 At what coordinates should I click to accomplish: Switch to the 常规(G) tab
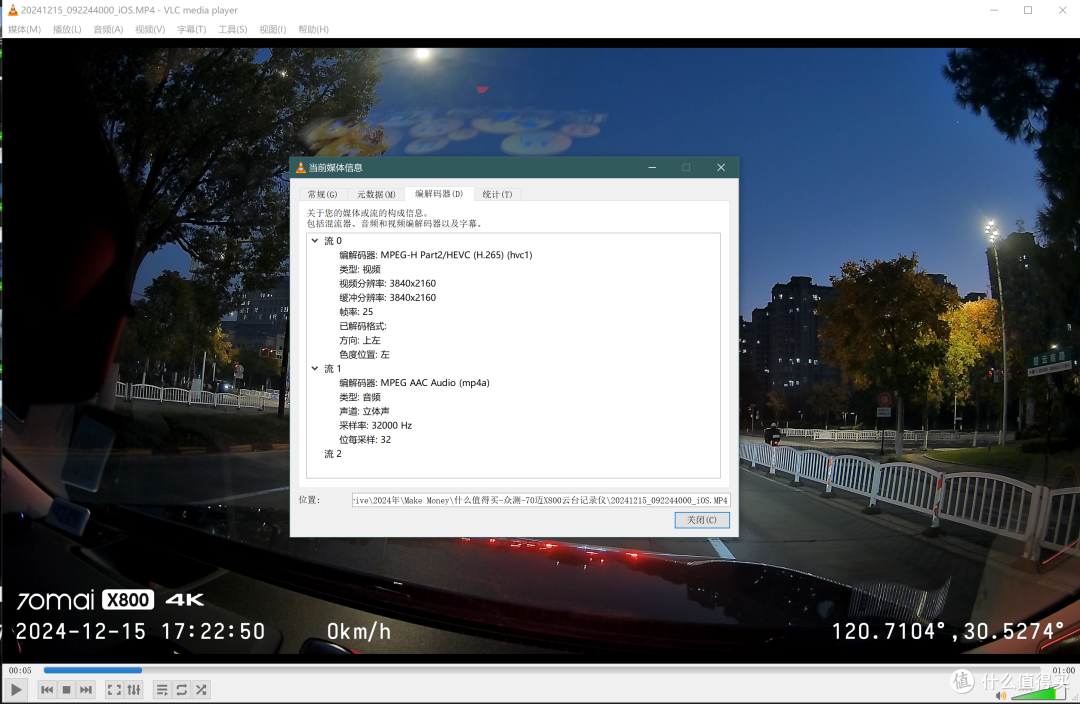(322, 194)
